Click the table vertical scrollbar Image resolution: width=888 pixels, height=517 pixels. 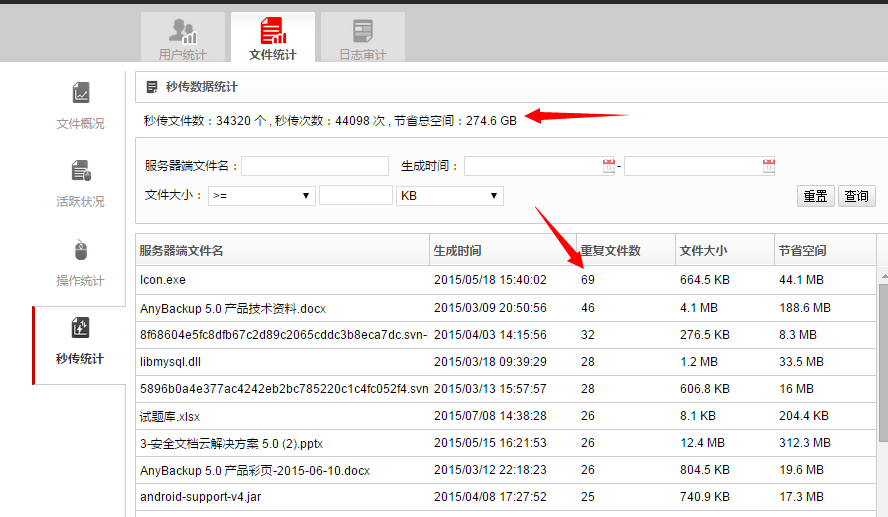pos(882,380)
